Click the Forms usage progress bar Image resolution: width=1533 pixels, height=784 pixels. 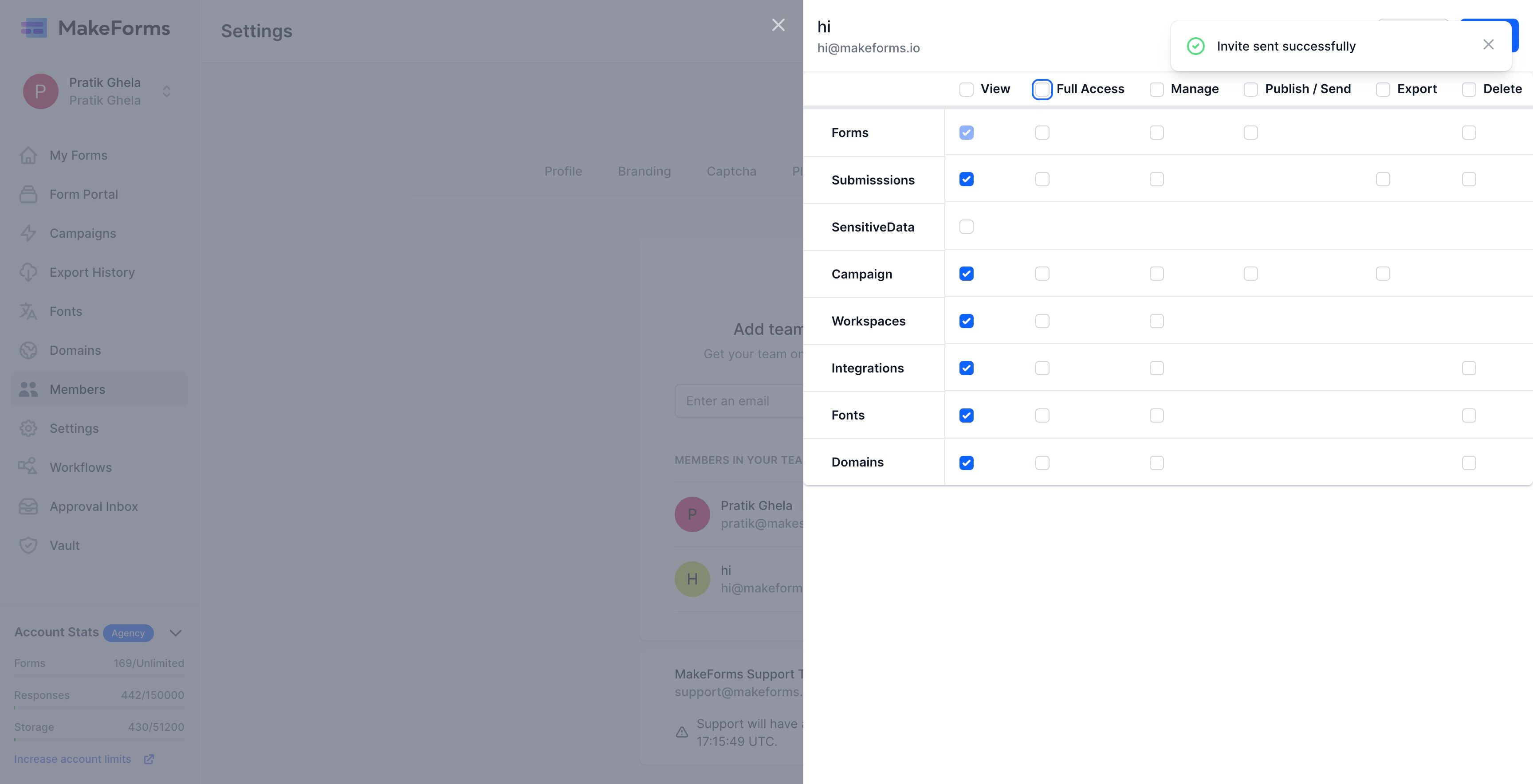(x=99, y=676)
